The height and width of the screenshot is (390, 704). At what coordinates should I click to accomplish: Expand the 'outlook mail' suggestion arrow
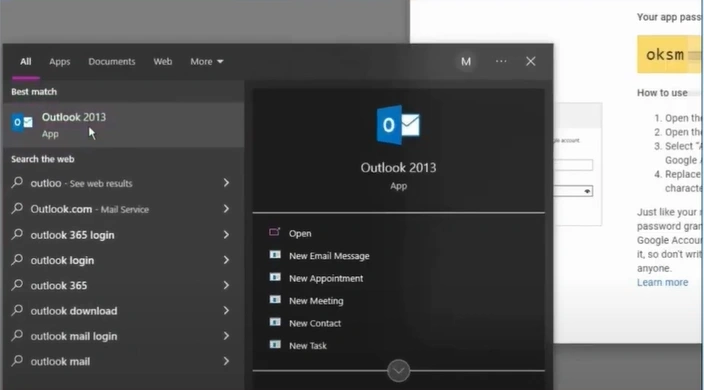[x=226, y=361]
